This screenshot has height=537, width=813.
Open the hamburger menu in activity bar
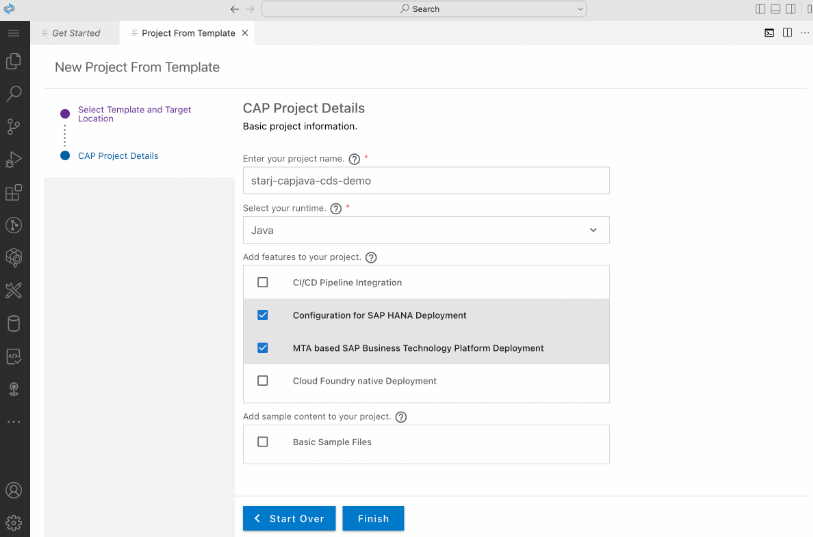pos(13,33)
